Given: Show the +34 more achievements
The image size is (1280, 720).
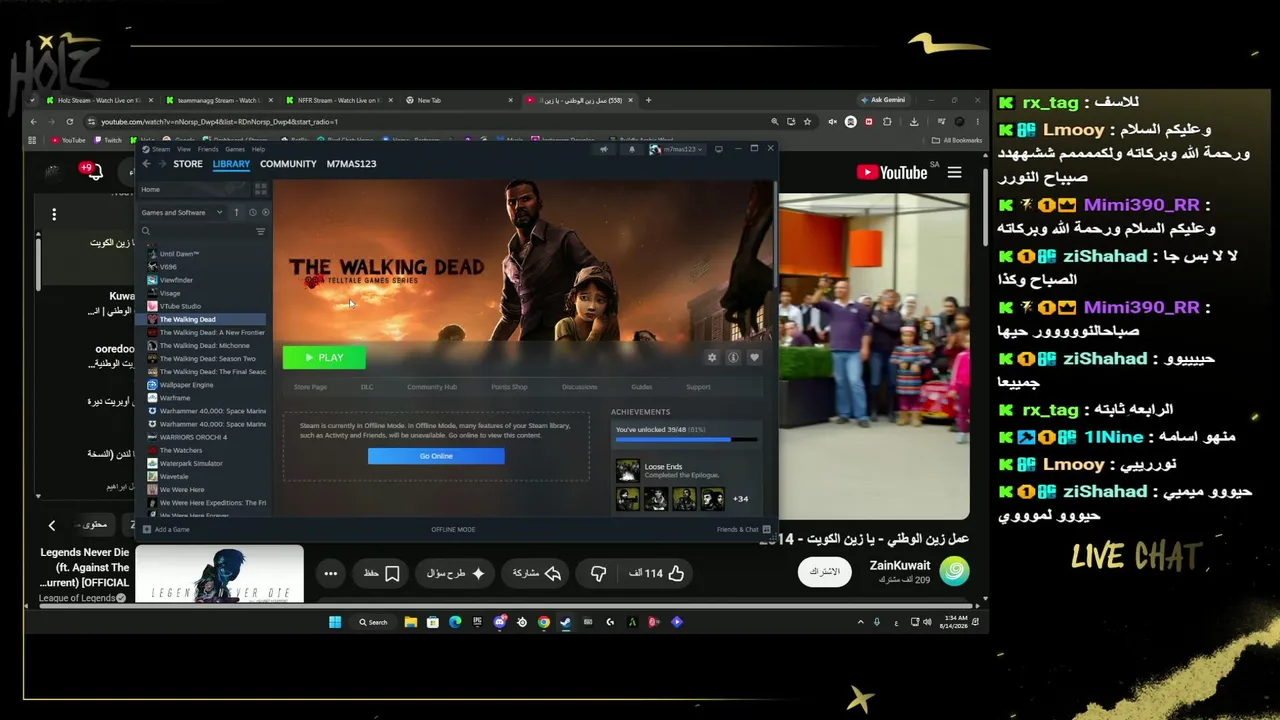Looking at the screenshot, I should [740, 499].
